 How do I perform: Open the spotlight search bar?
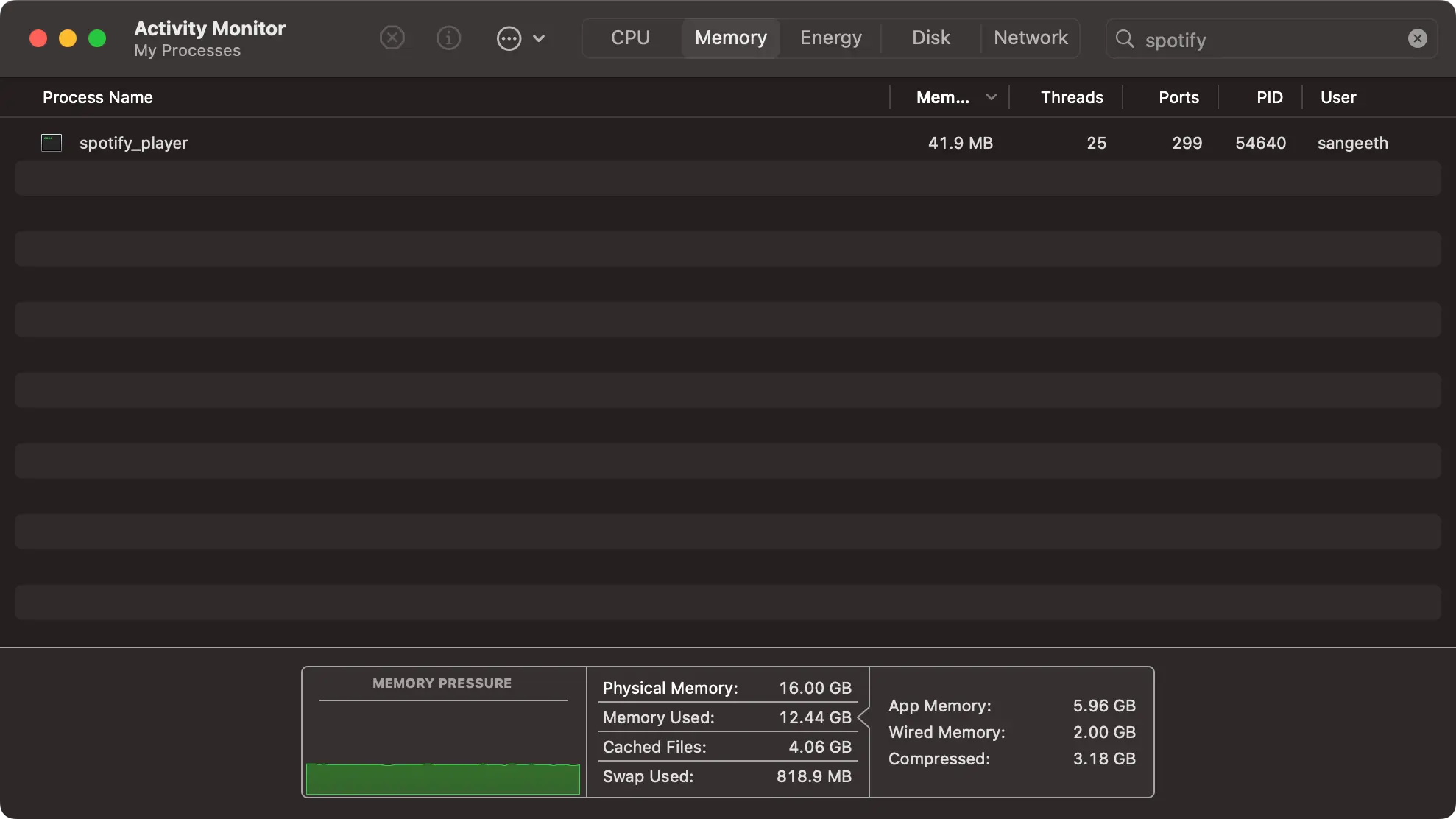(x=1270, y=38)
